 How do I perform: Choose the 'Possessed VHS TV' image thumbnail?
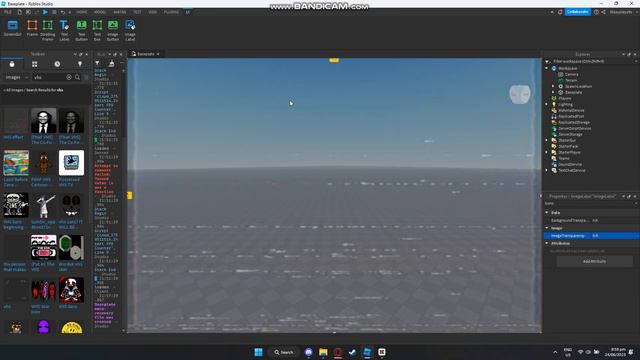coord(71,163)
